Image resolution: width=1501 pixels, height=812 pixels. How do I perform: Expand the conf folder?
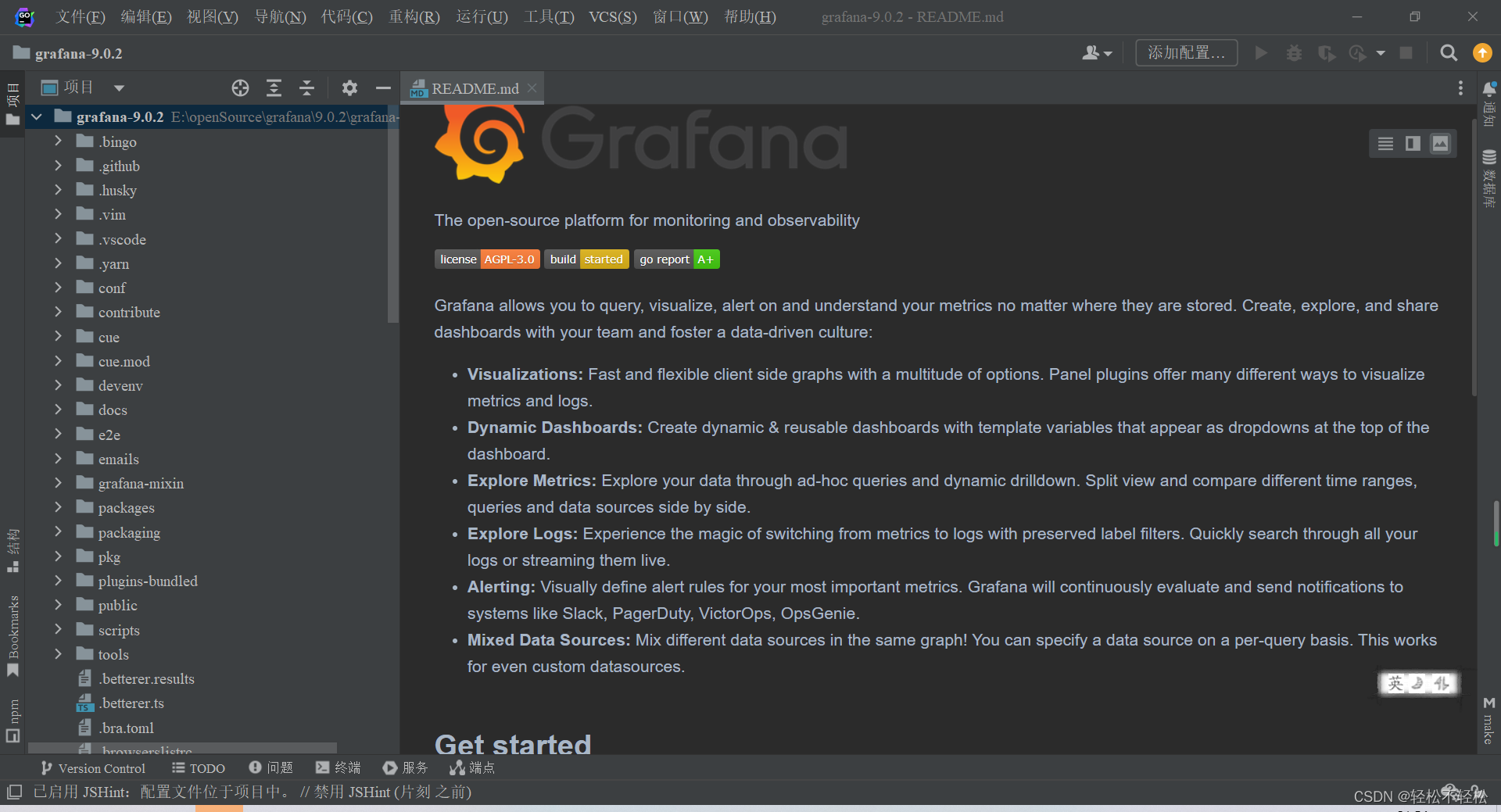tap(58, 288)
